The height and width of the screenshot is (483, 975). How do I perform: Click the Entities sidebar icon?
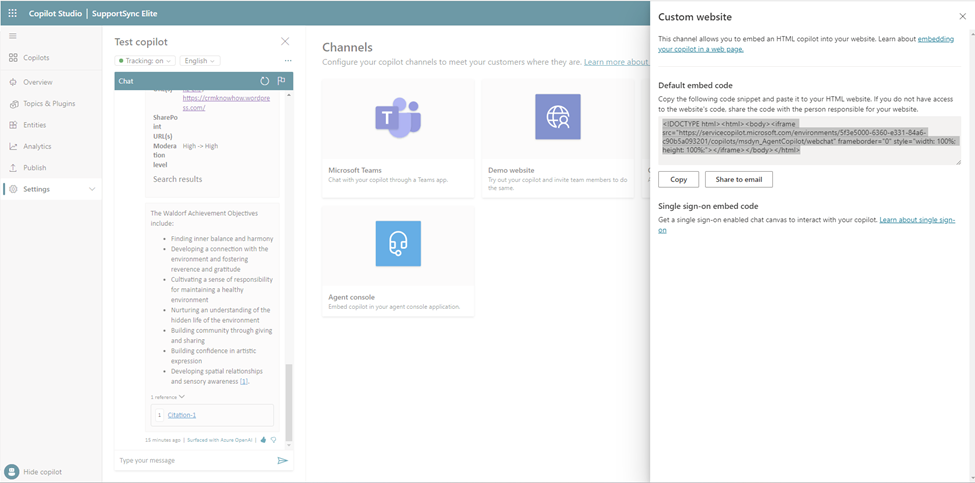tap(13, 125)
